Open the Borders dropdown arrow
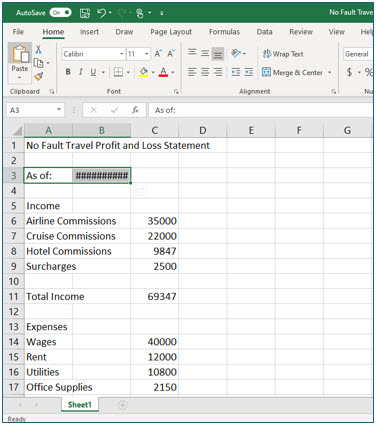The width and height of the screenshot is (376, 424). click(128, 72)
